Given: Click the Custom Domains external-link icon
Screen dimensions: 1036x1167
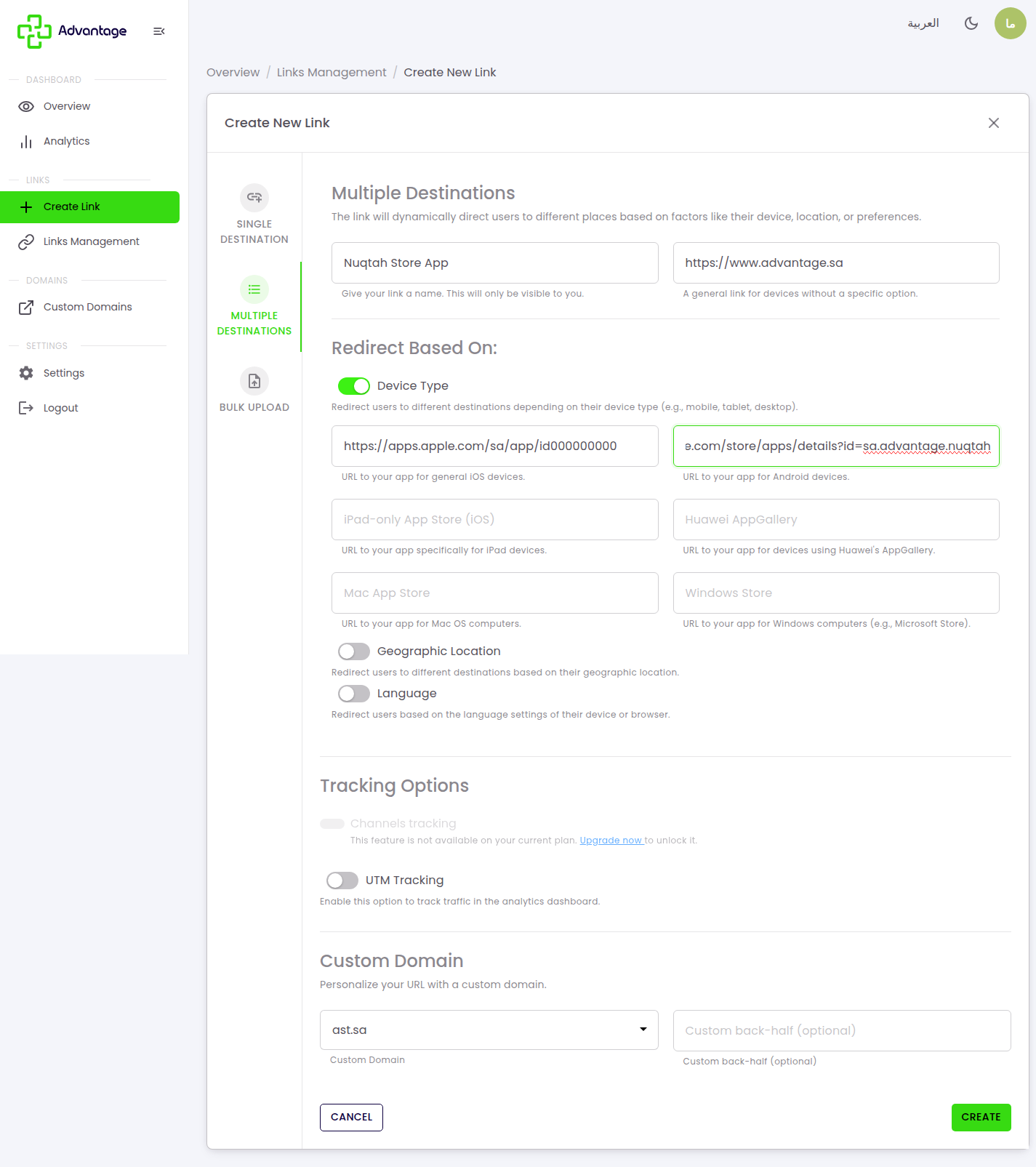Looking at the screenshot, I should click(x=26, y=308).
